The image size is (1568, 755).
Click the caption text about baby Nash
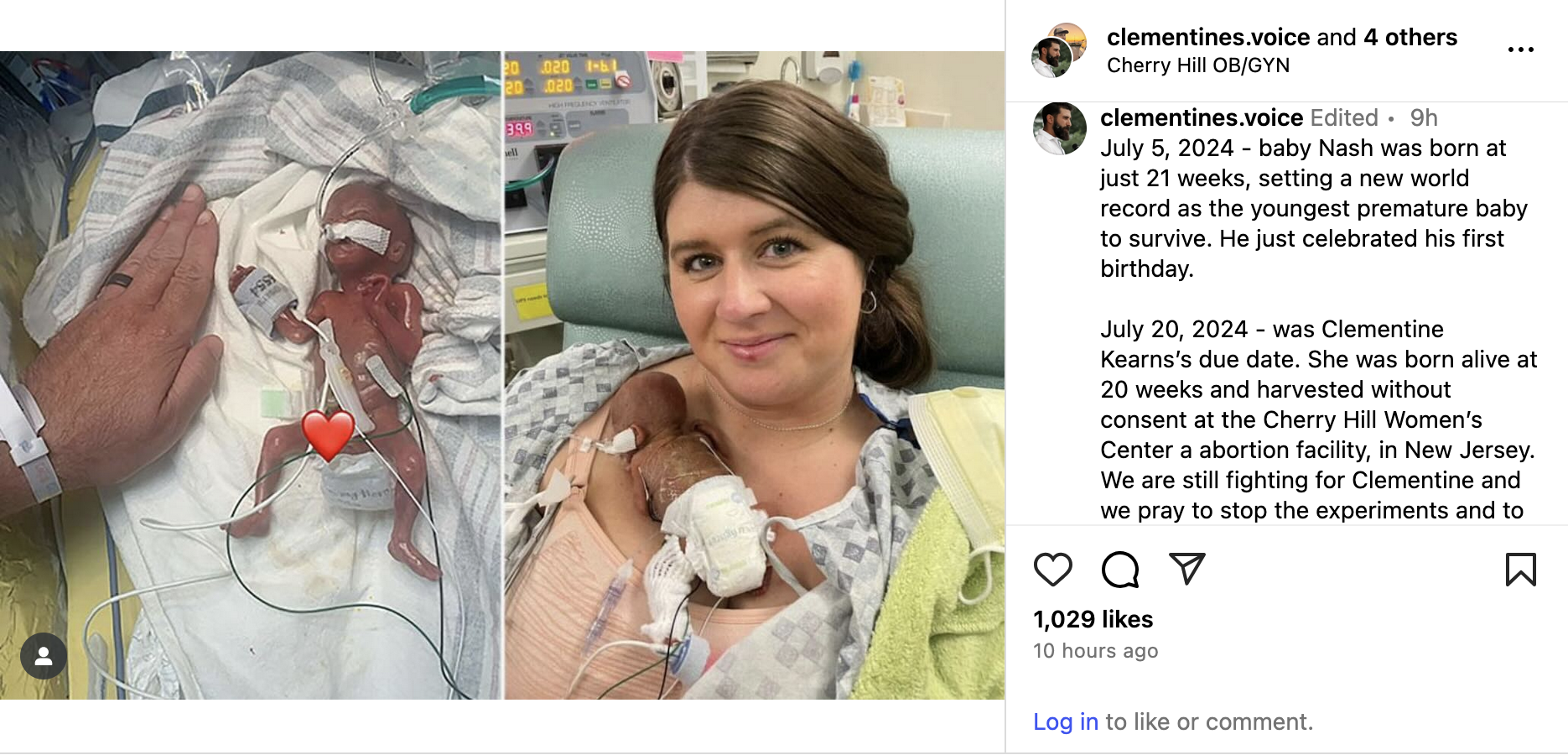pos(1314,208)
